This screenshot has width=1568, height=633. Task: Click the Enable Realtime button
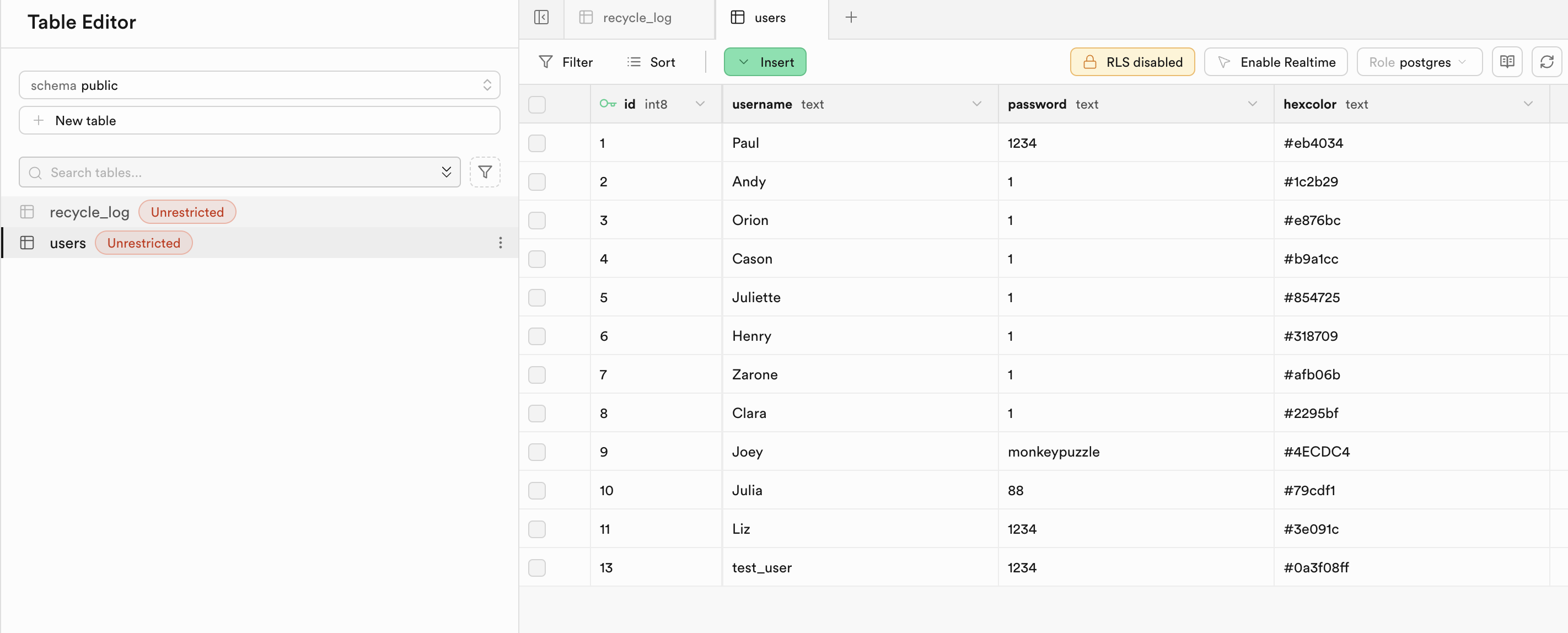[1275, 62]
